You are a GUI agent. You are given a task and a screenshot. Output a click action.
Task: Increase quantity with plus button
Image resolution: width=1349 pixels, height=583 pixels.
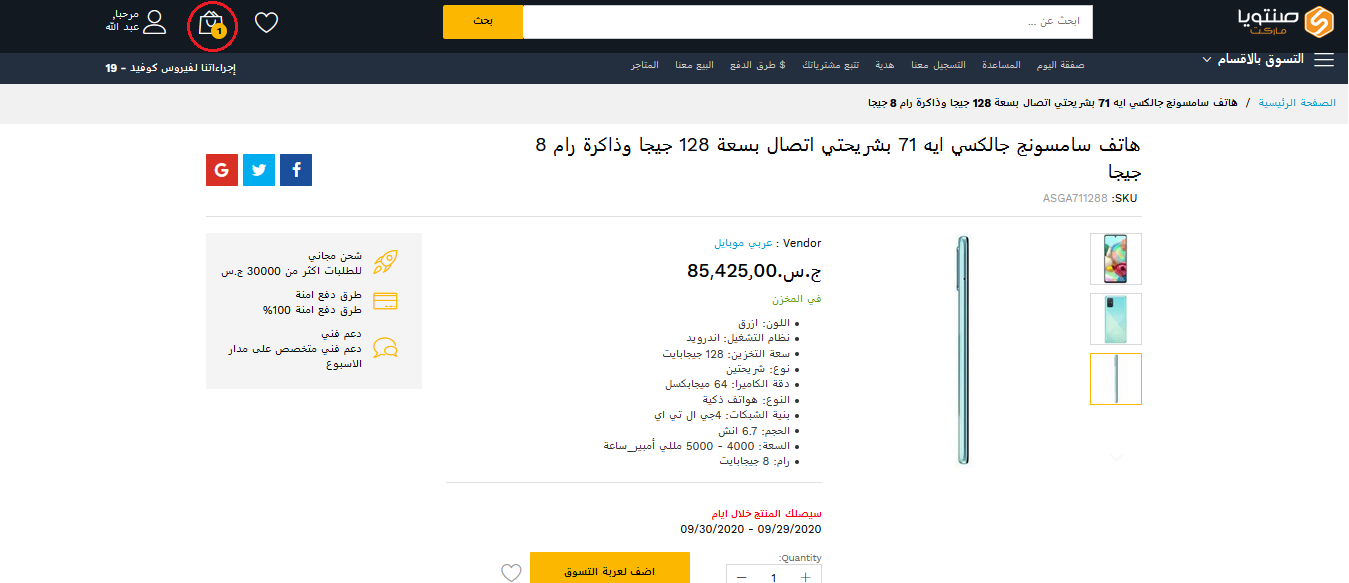coord(806,576)
